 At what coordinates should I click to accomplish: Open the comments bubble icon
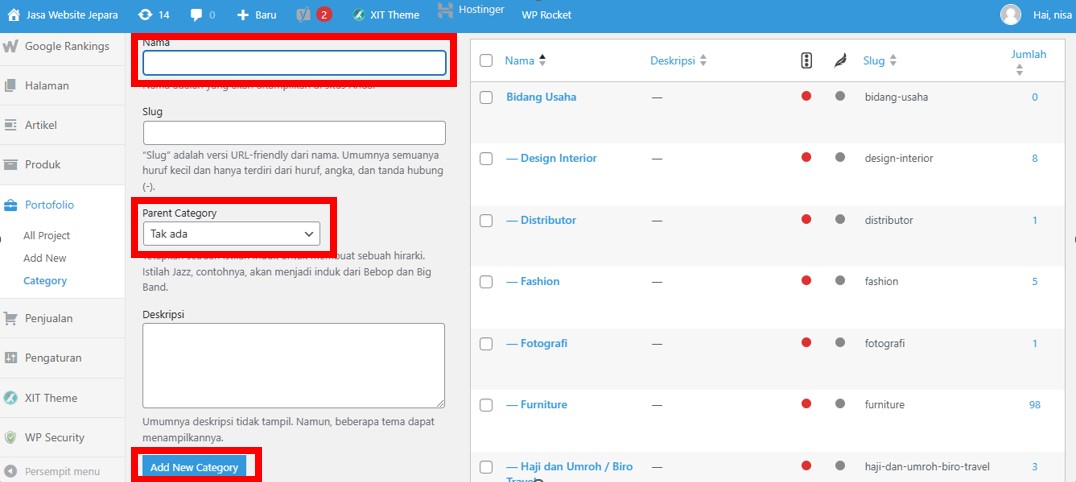[196, 14]
